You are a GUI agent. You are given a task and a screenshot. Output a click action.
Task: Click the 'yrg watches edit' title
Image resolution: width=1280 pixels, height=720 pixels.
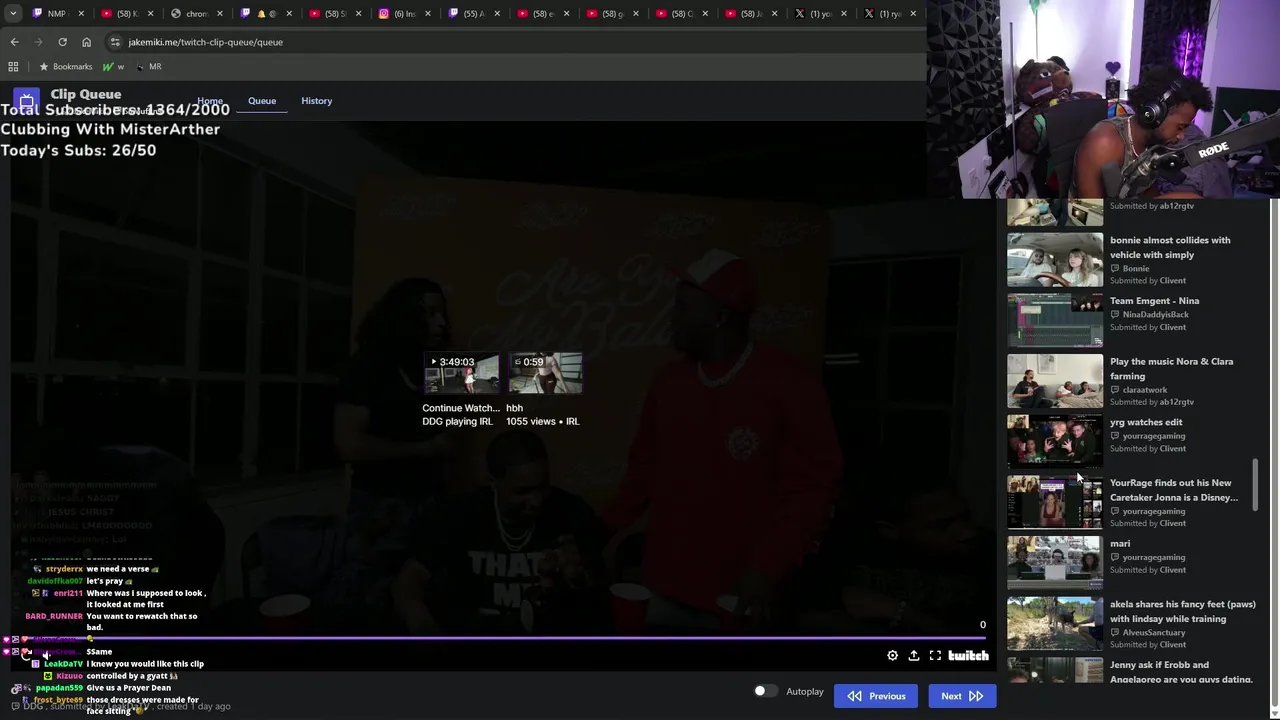tap(1146, 422)
